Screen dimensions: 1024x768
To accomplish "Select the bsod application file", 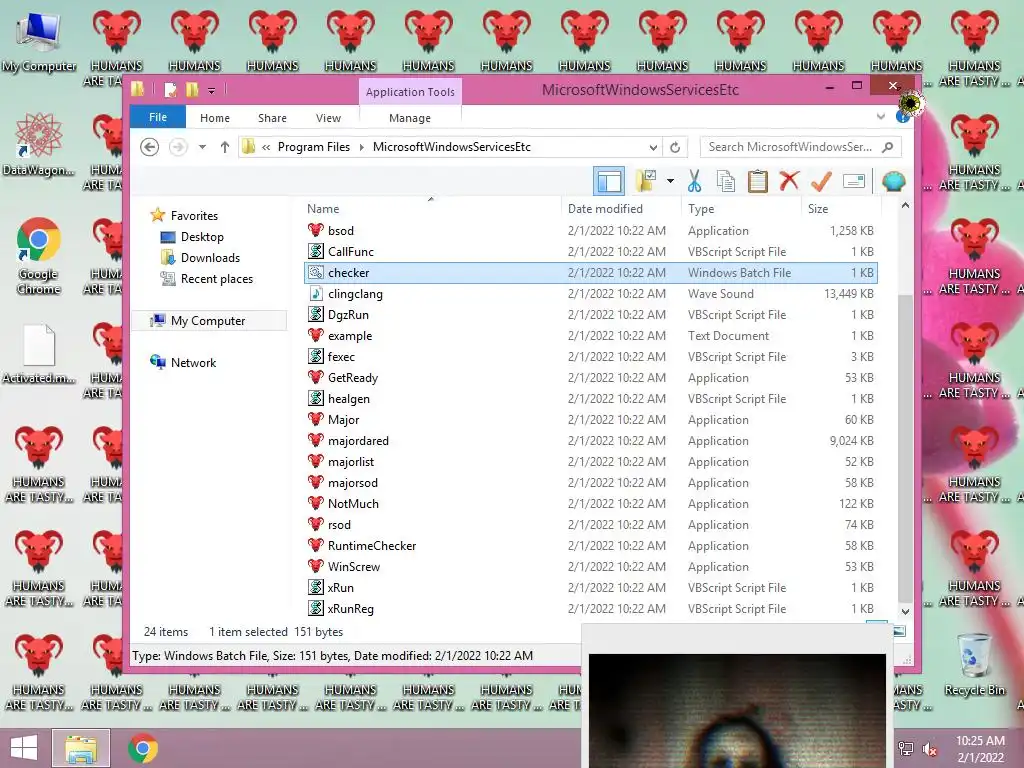I will [590, 231].
